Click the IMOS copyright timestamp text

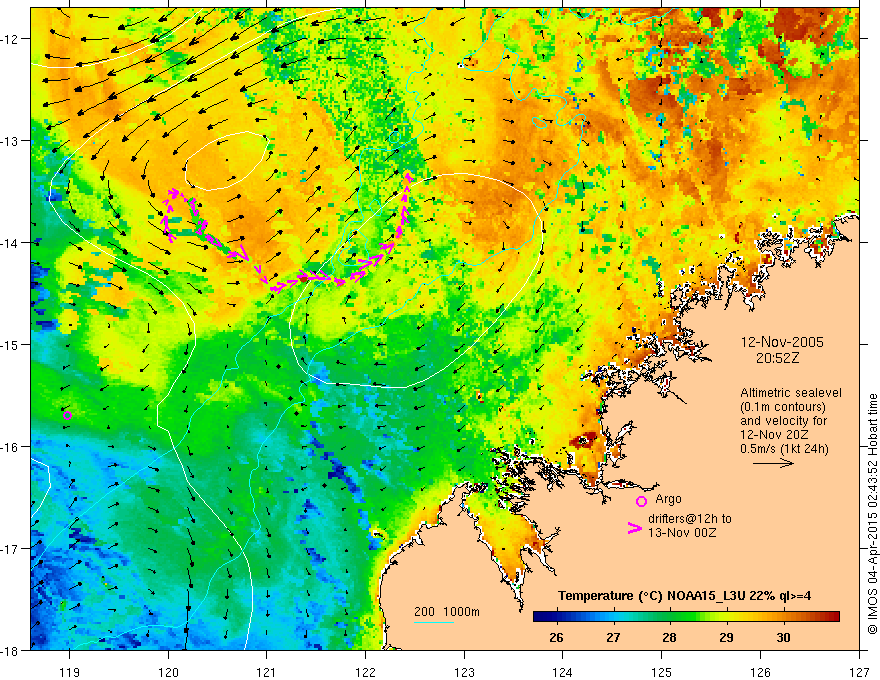[x=872, y=514]
